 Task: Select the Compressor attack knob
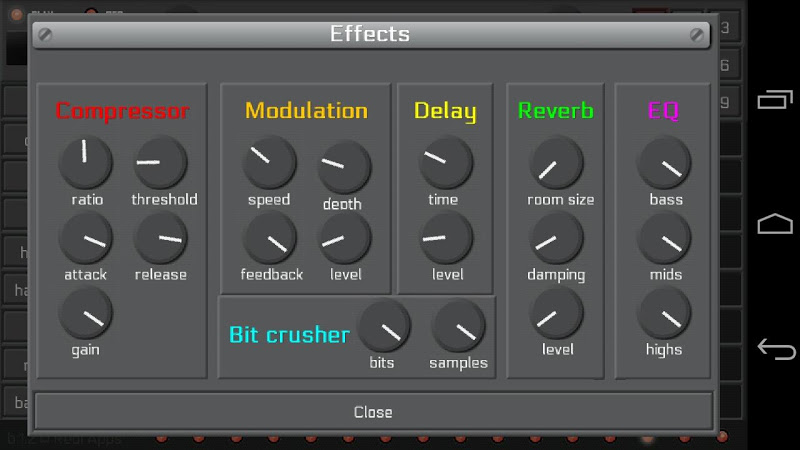[85, 238]
